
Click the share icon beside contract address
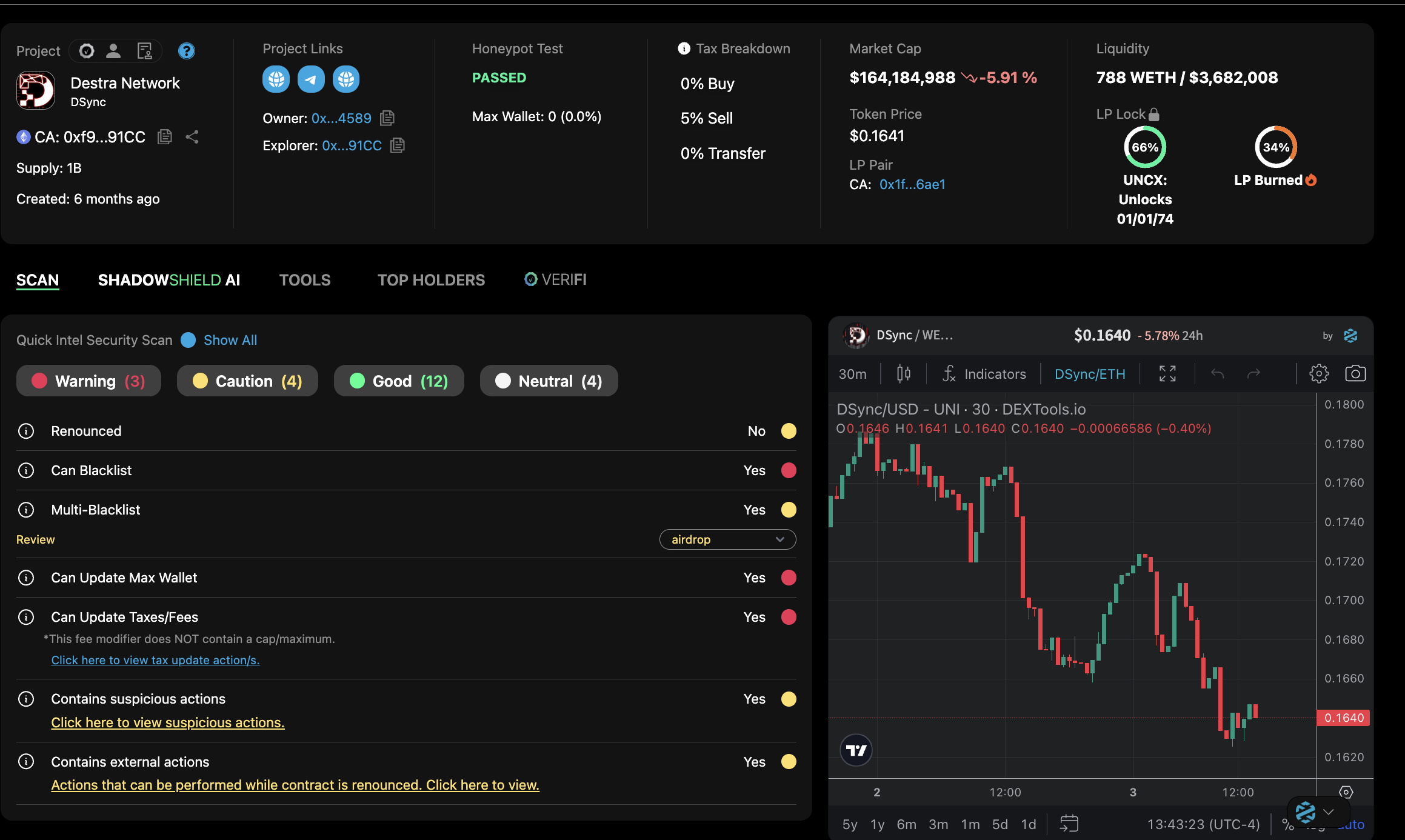click(x=192, y=137)
